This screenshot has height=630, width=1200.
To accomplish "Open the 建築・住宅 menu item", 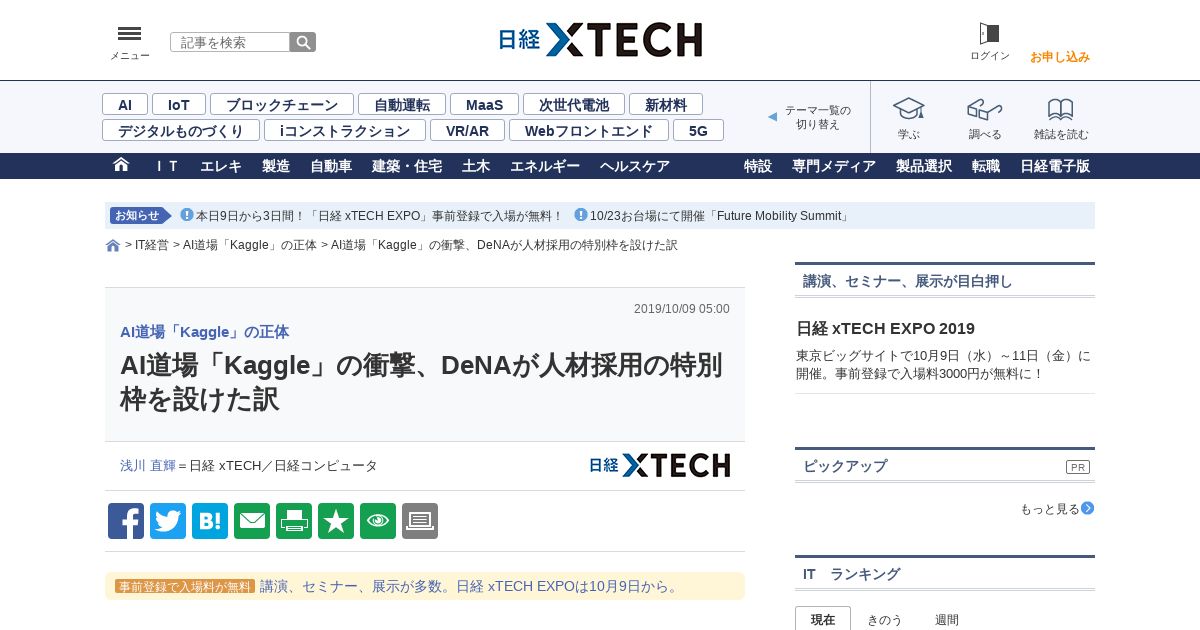I will pos(407,166).
